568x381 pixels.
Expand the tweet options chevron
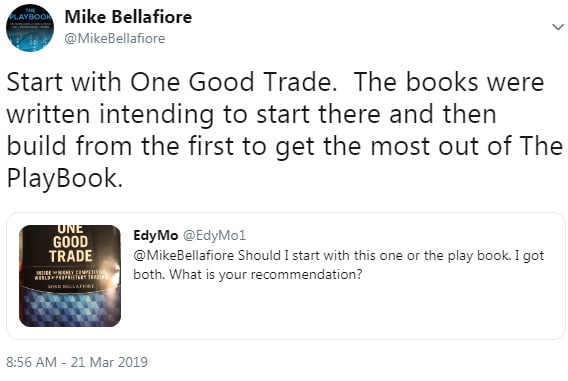tap(557, 27)
